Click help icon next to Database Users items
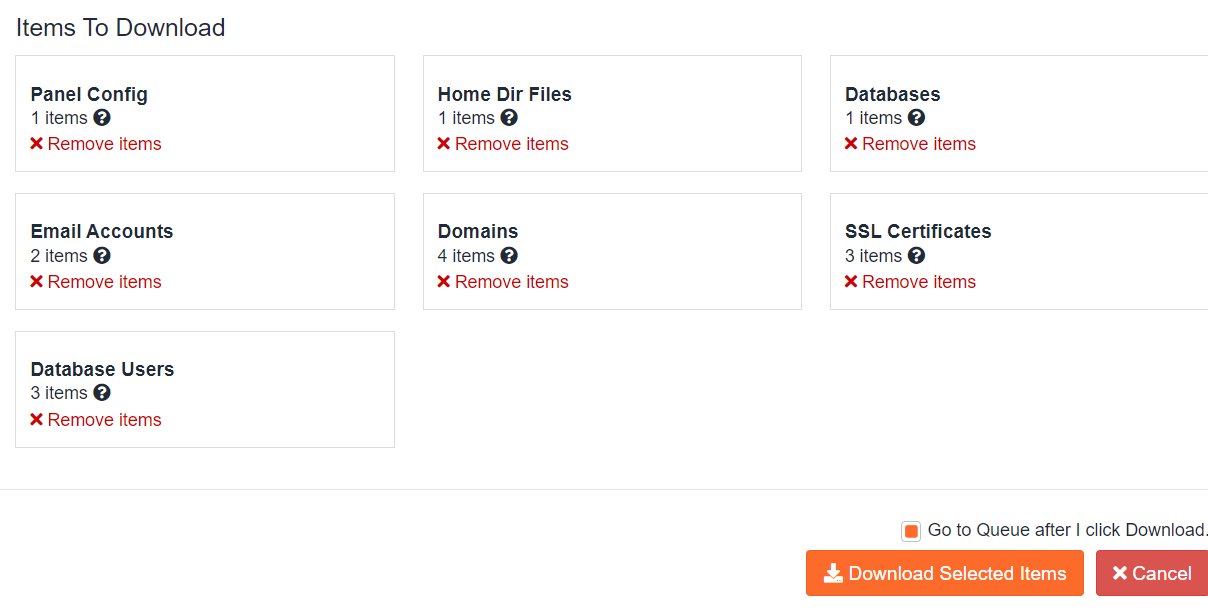 [102, 393]
